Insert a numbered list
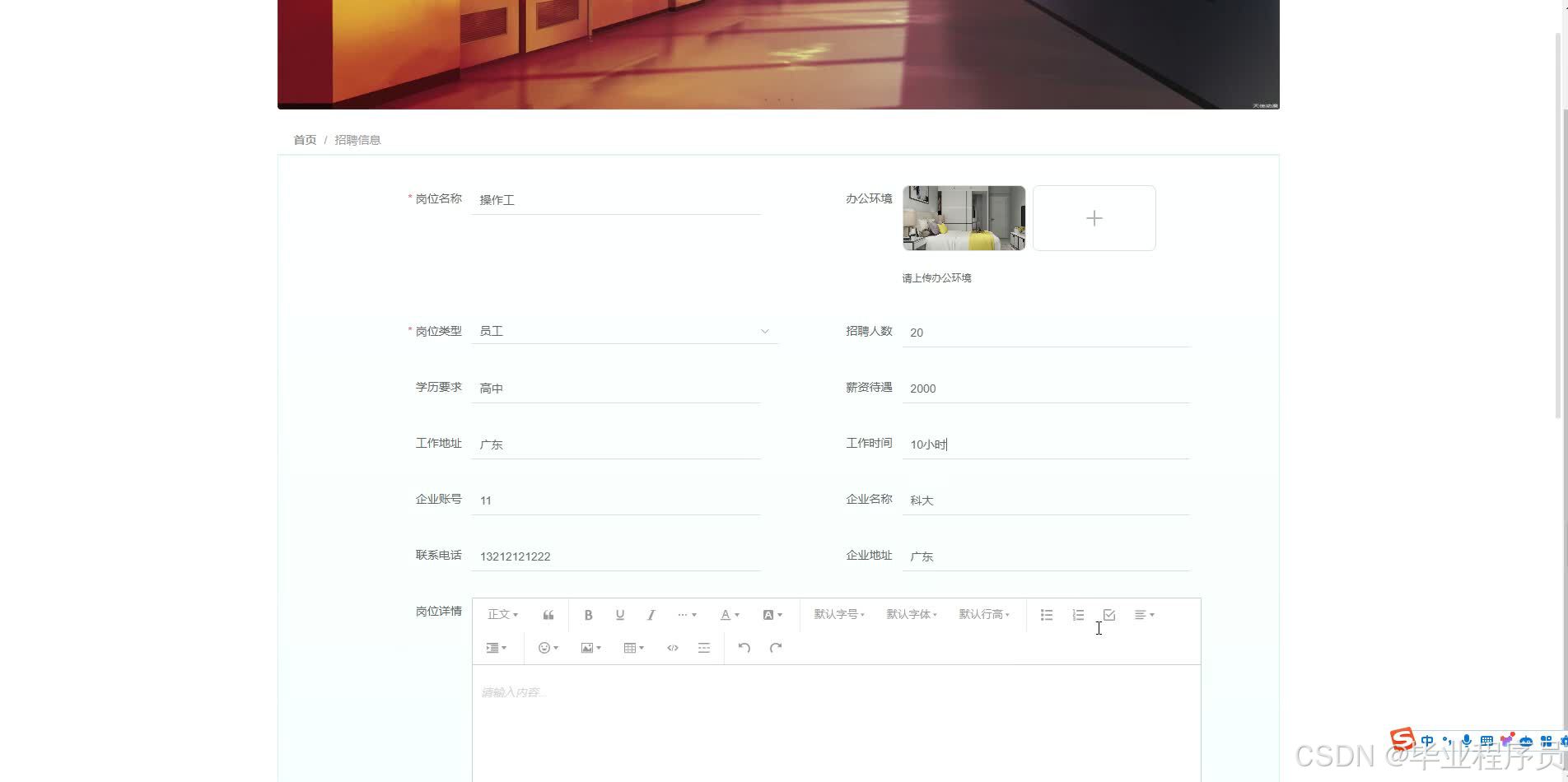This screenshot has height=782, width=1568. coord(1078,615)
